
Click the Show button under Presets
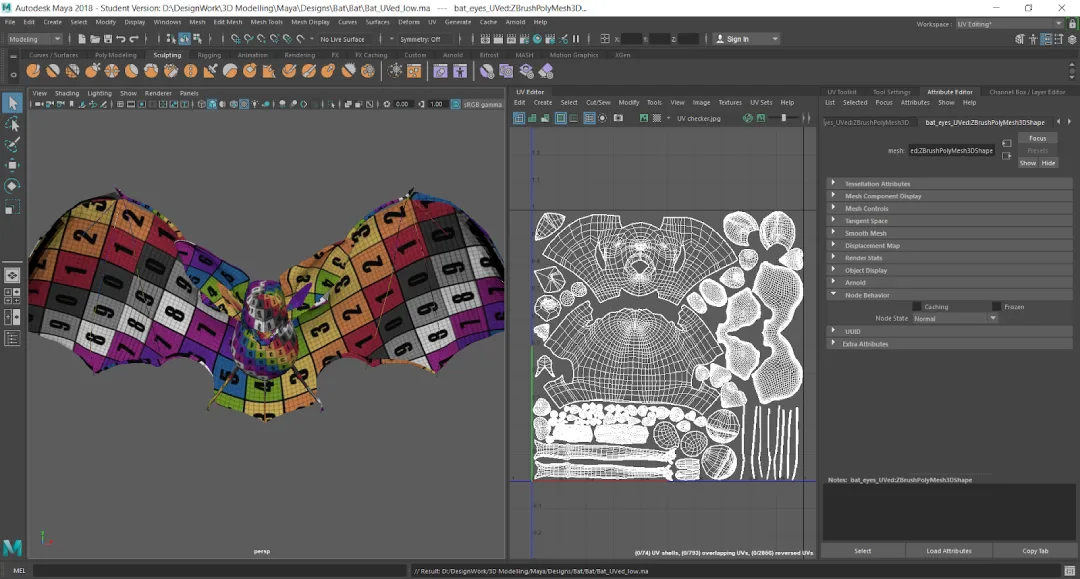[1028, 163]
